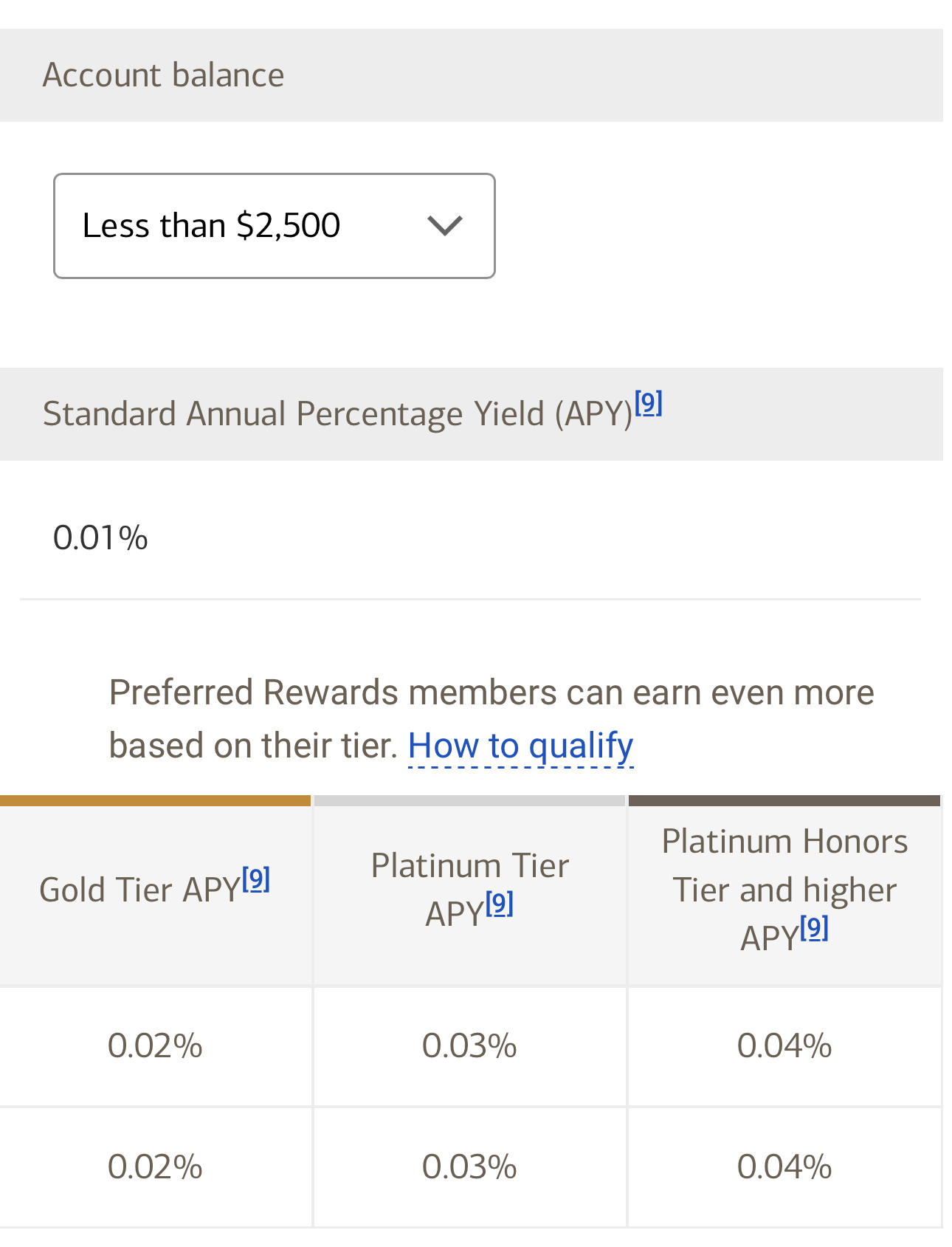
Task: Click the Standard Annual Percentage Yield heading
Action: 337,414
